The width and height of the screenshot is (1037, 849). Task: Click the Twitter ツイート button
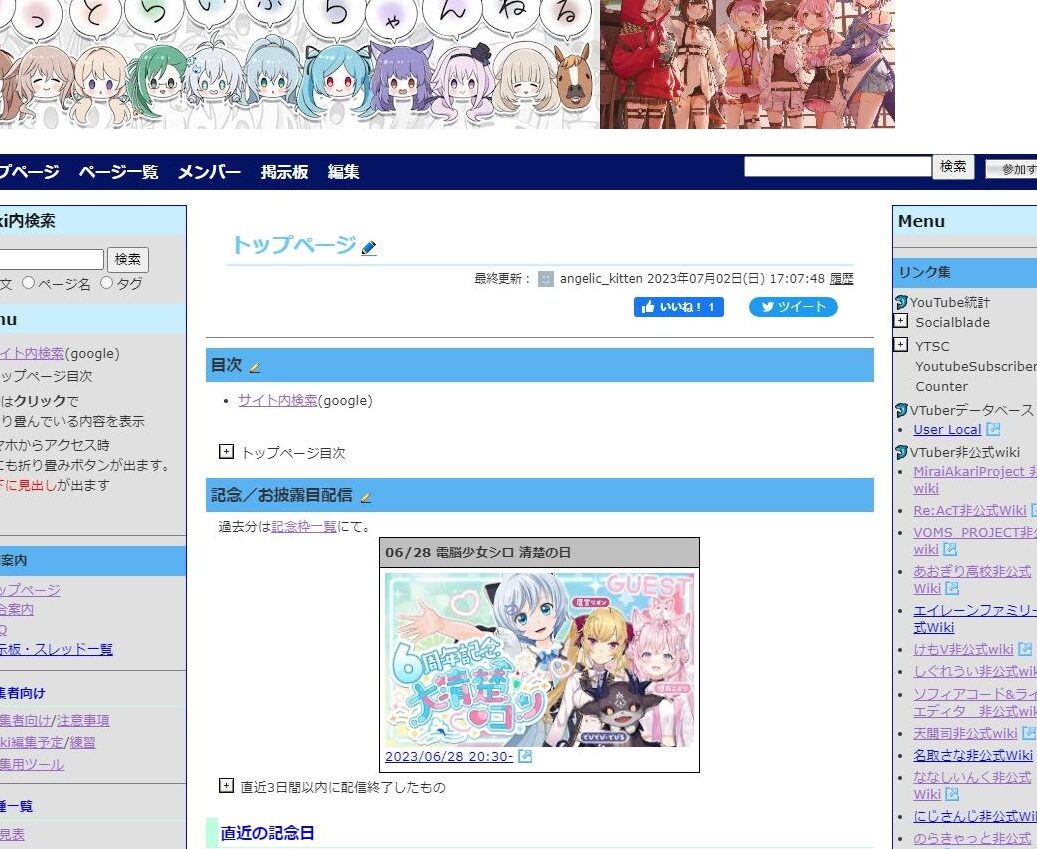coord(793,307)
